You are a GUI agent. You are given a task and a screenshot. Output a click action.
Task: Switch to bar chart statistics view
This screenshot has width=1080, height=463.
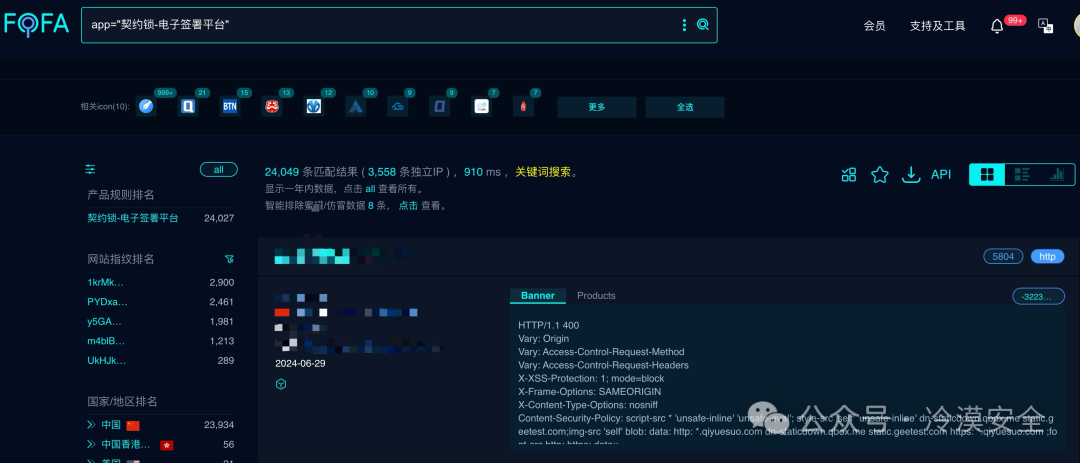click(x=1057, y=175)
